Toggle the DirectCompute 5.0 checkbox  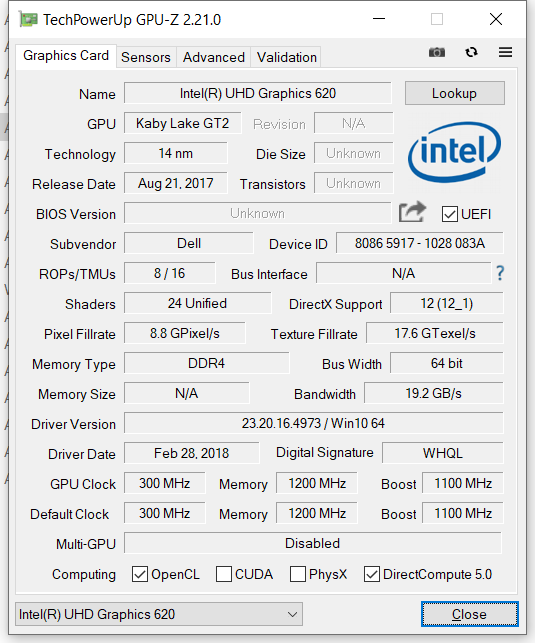click(372, 574)
